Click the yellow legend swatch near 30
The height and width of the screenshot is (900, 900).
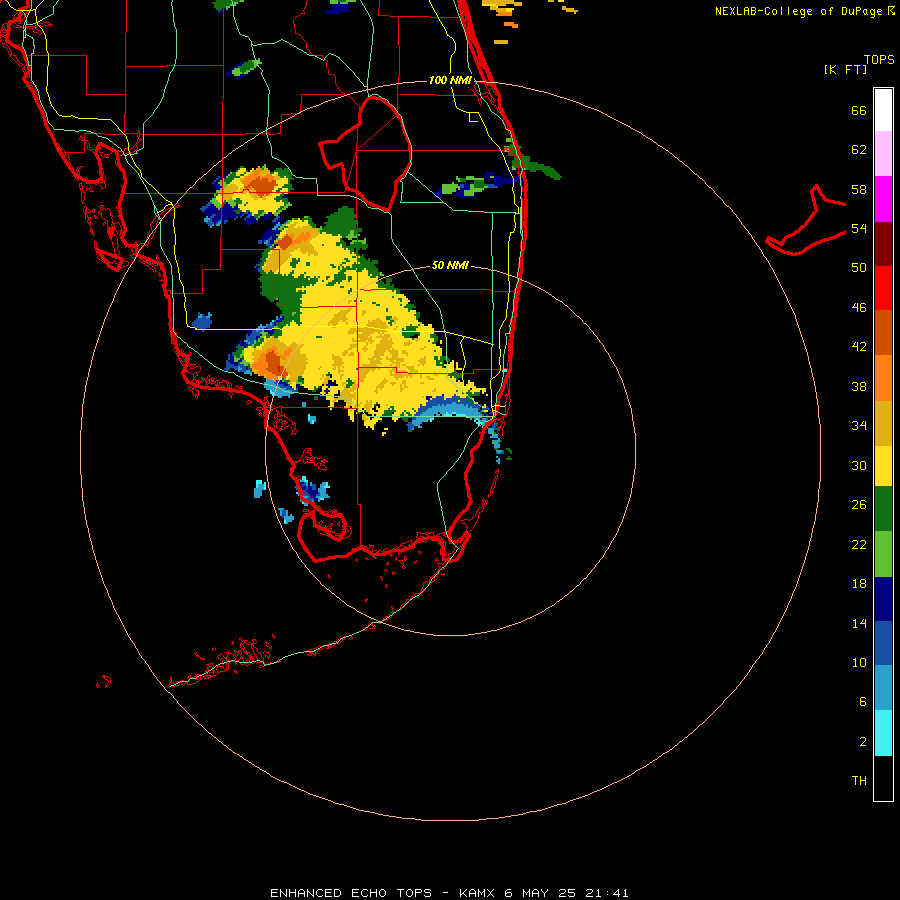coord(883,466)
